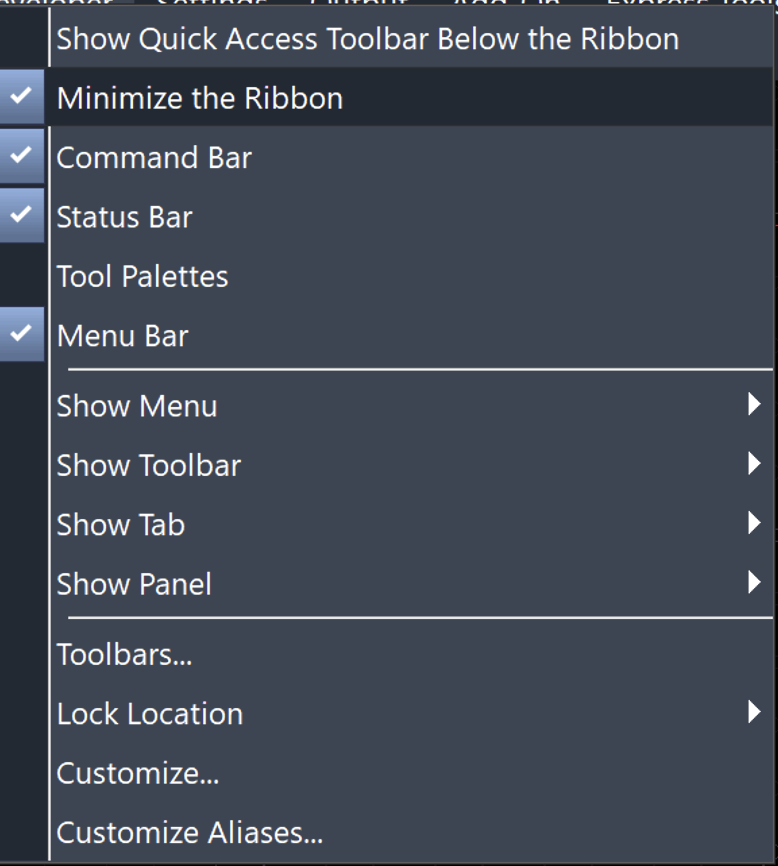The height and width of the screenshot is (866, 778).
Task: Expand the Show Menu submenu arrow
Action: [754, 405]
